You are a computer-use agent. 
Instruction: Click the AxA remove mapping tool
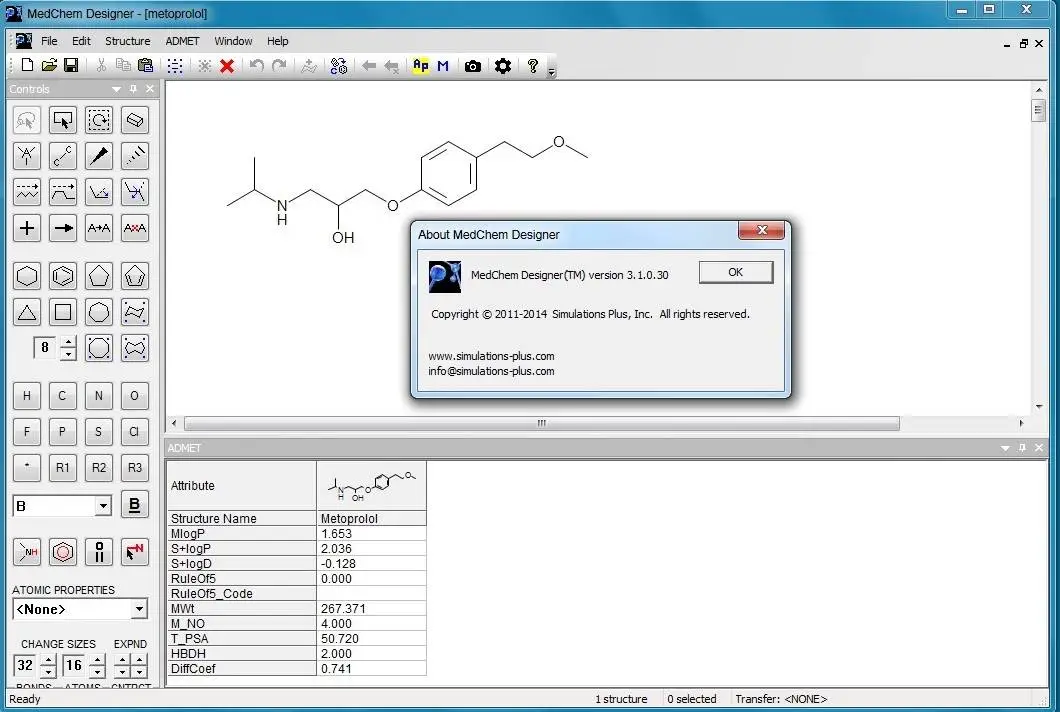(135, 228)
